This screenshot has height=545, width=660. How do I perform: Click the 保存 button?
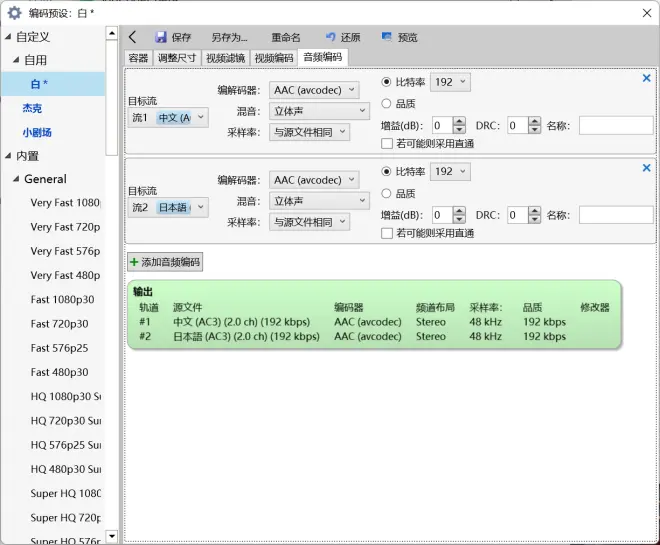pyautogui.click(x=173, y=37)
